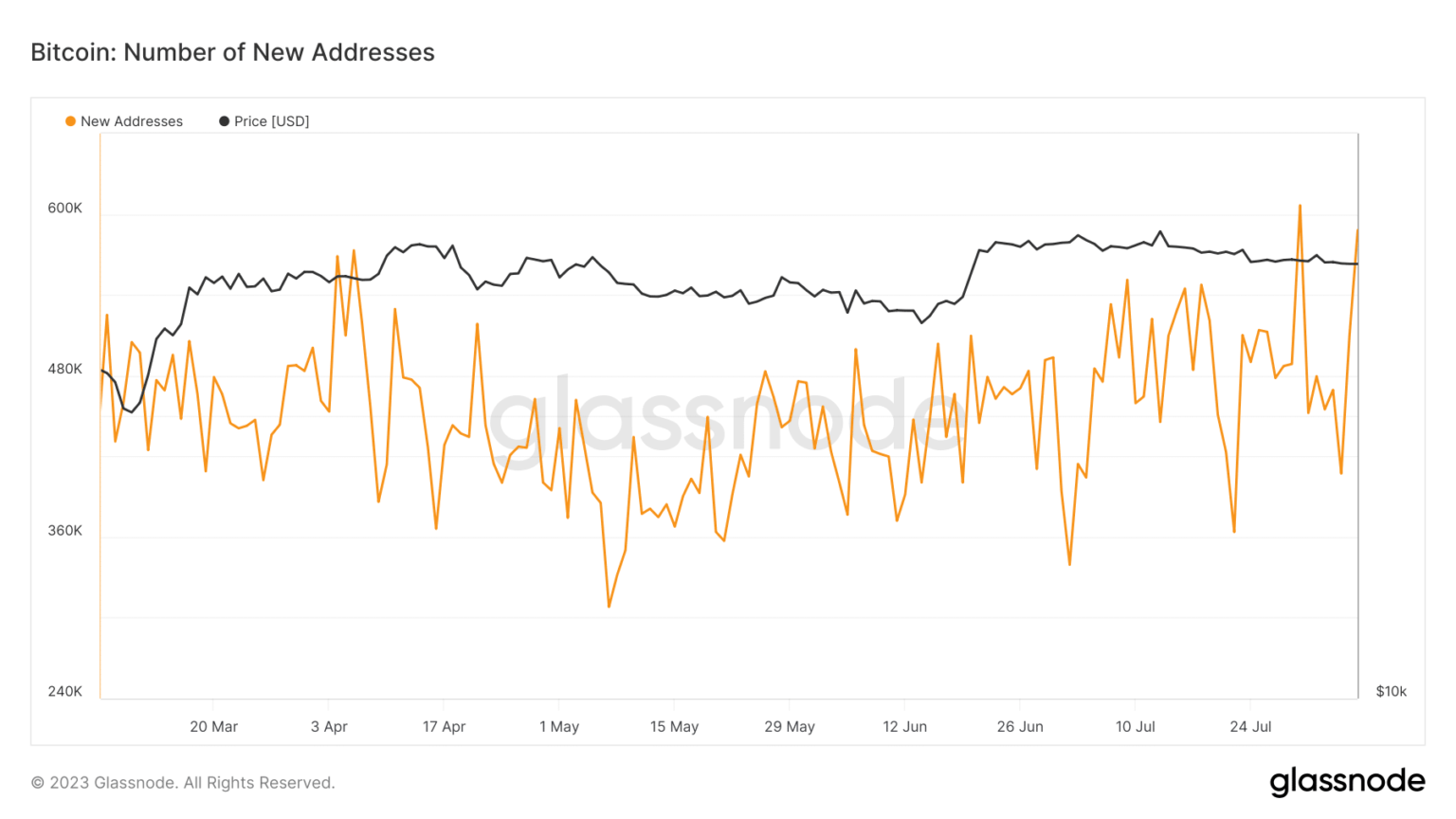The height and width of the screenshot is (819, 1456).
Task: Toggle the New Addresses series label
Action: pyautogui.click(x=131, y=121)
